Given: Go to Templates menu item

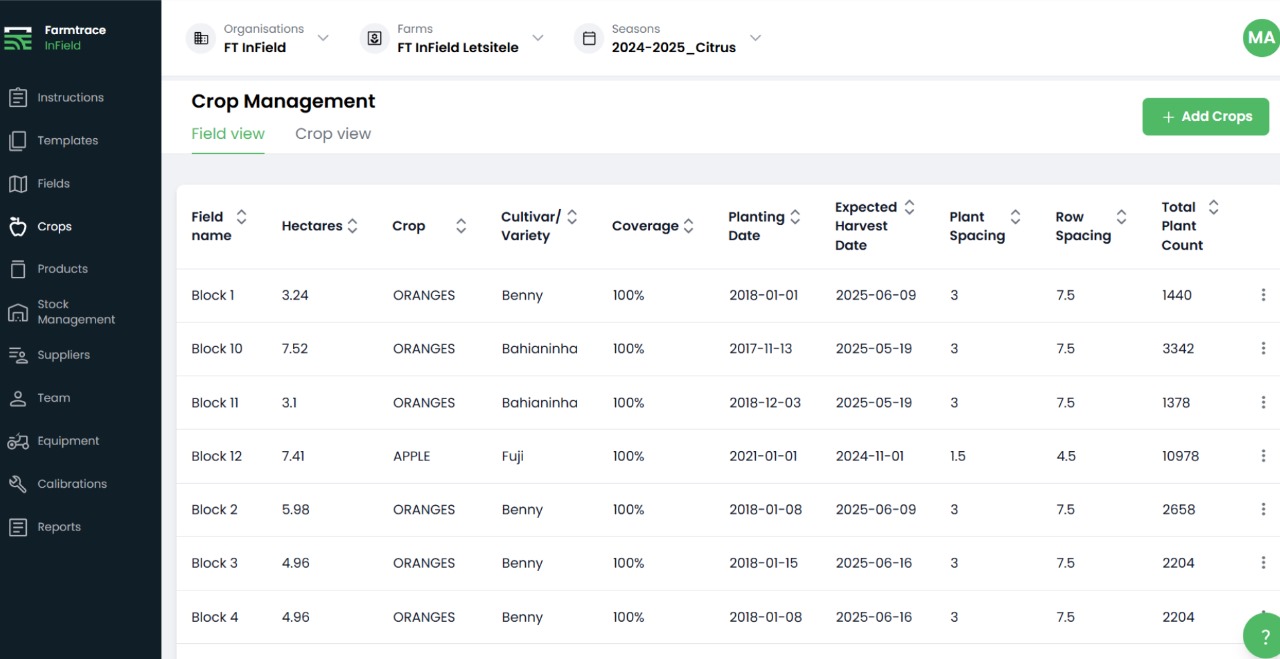Looking at the screenshot, I should coord(68,141).
